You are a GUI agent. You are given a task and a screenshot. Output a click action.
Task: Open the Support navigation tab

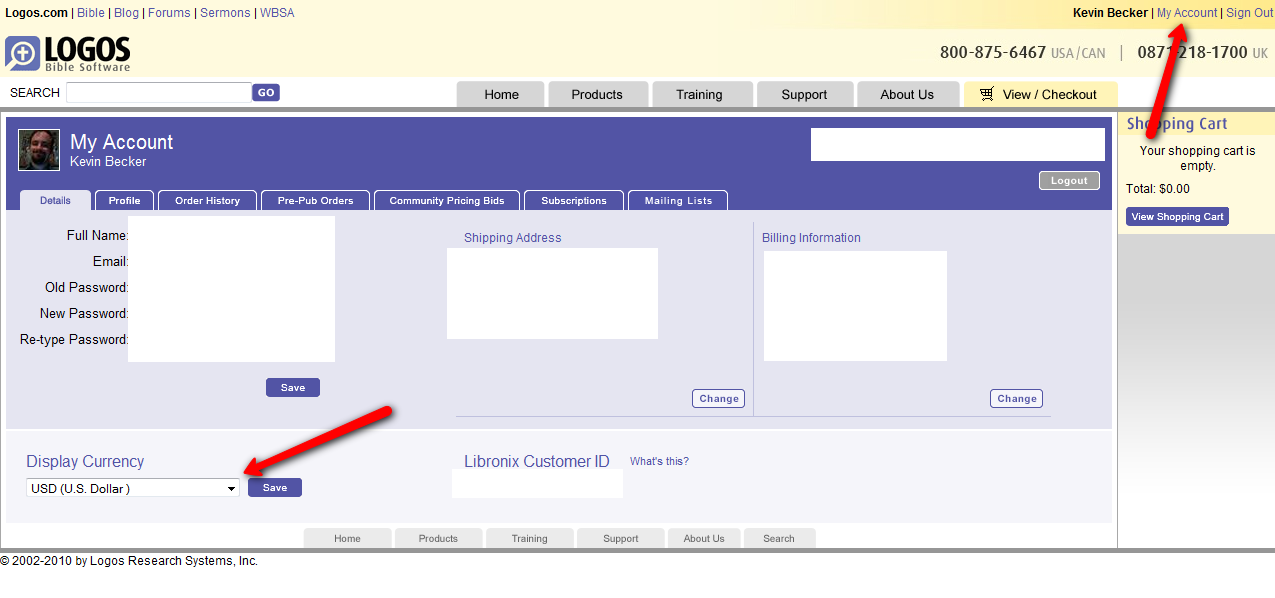click(805, 94)
